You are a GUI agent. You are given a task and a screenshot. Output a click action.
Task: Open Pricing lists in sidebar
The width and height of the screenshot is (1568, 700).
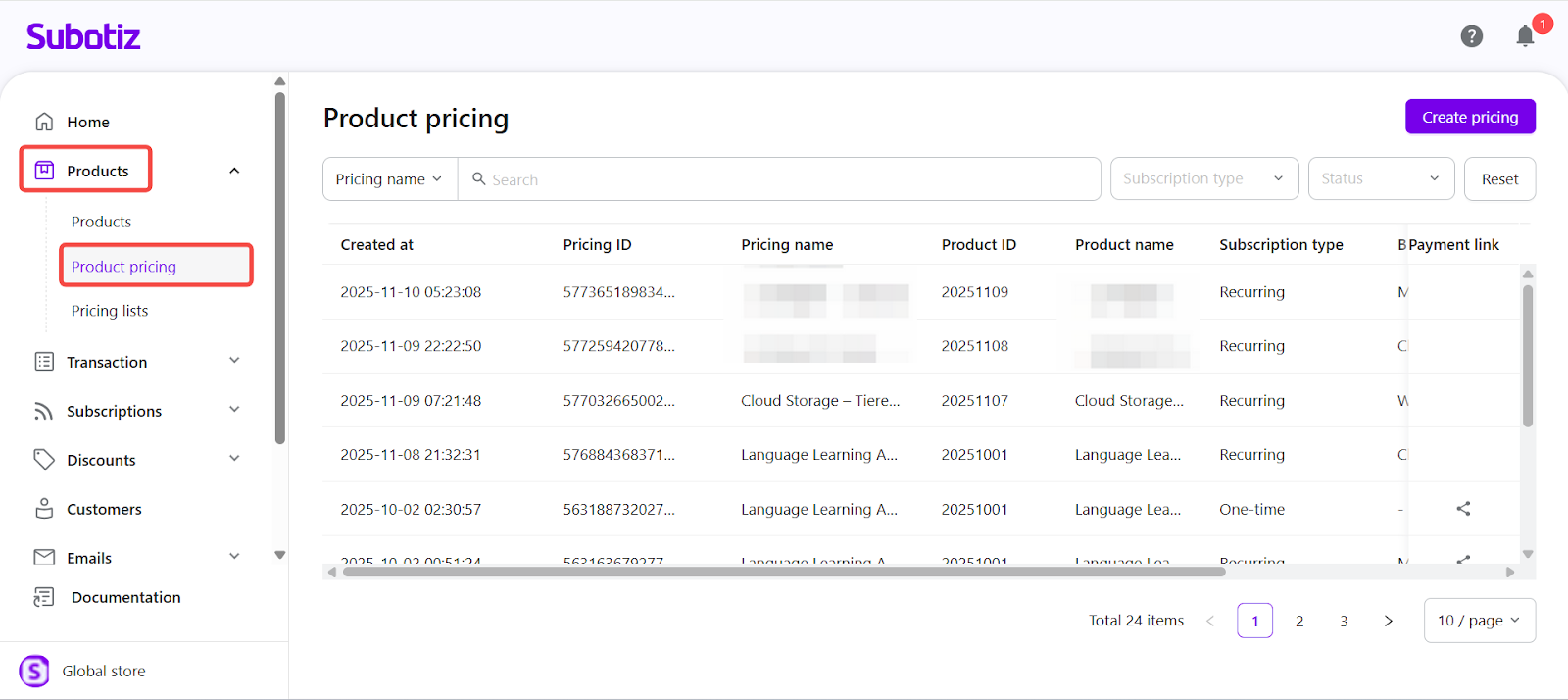click(110, 311)
